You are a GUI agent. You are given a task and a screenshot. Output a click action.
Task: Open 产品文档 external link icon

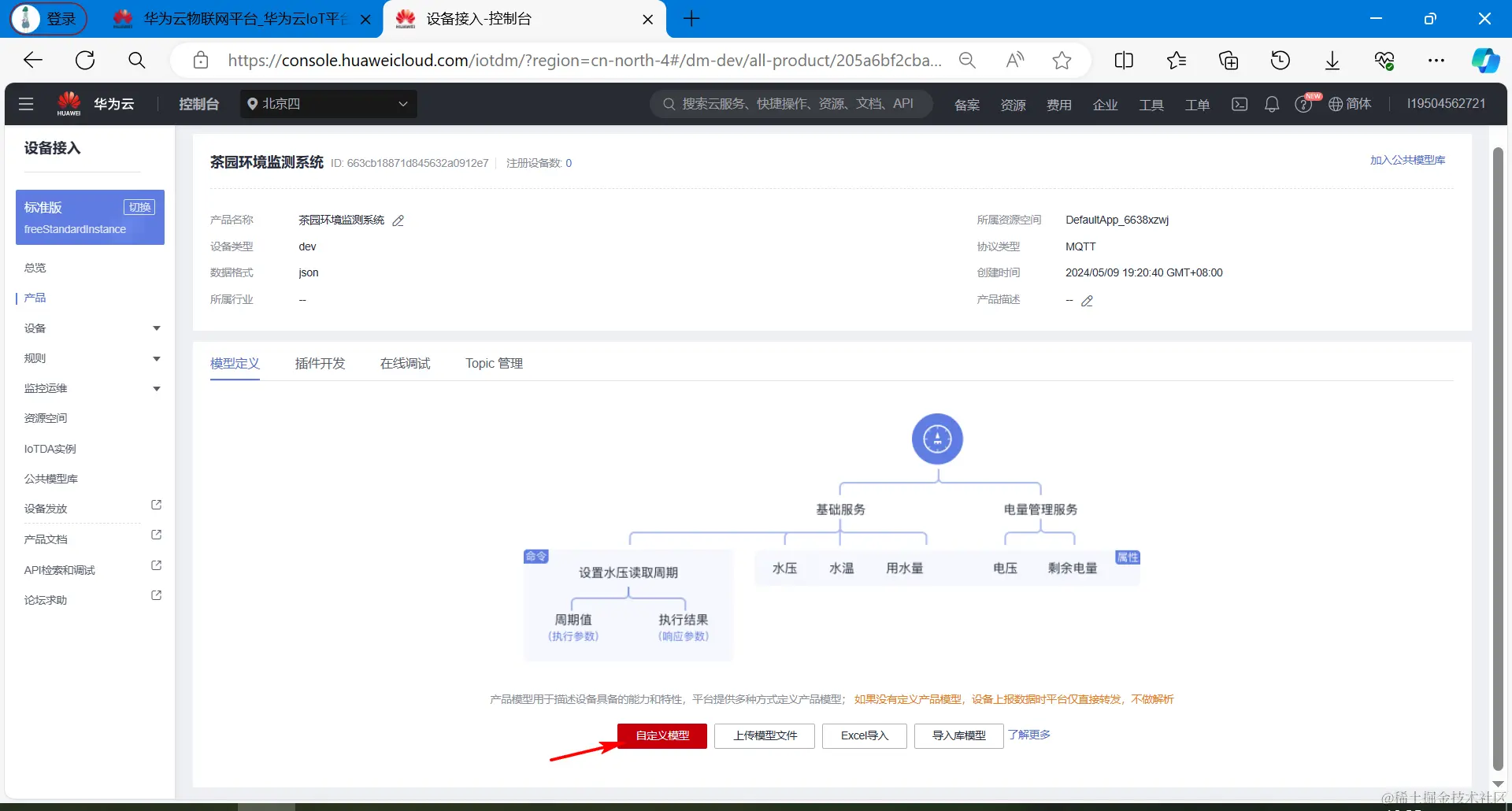click(156, 535)
